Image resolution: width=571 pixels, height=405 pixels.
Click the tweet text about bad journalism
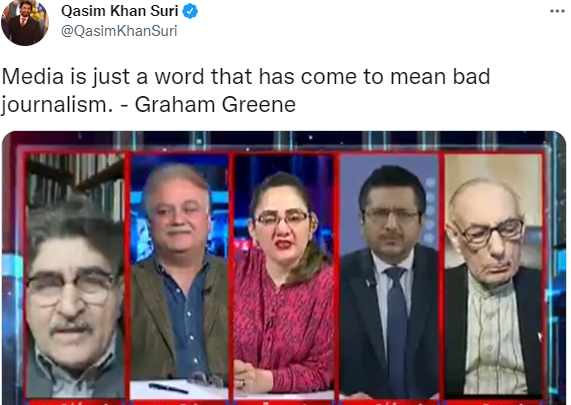point(246,91)
